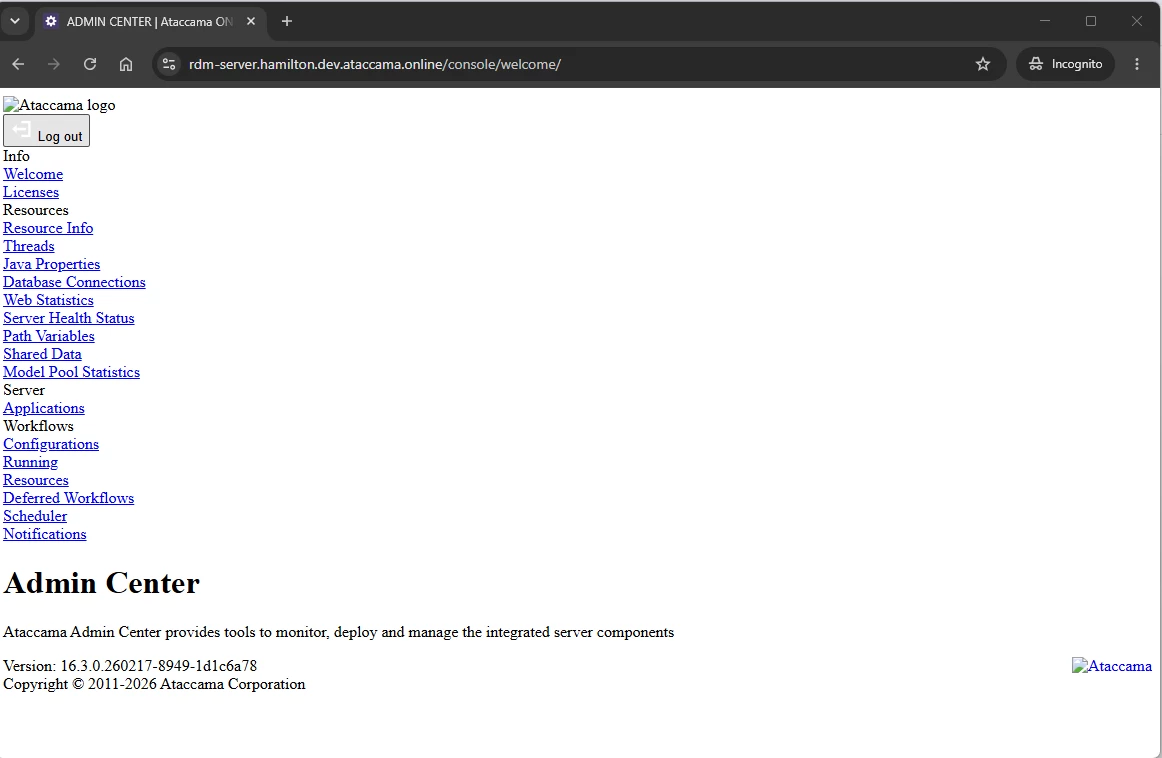The width and height of the screenshot is (1162, 758).
Task: Open the Applications link
Action: tap(44, 408)
